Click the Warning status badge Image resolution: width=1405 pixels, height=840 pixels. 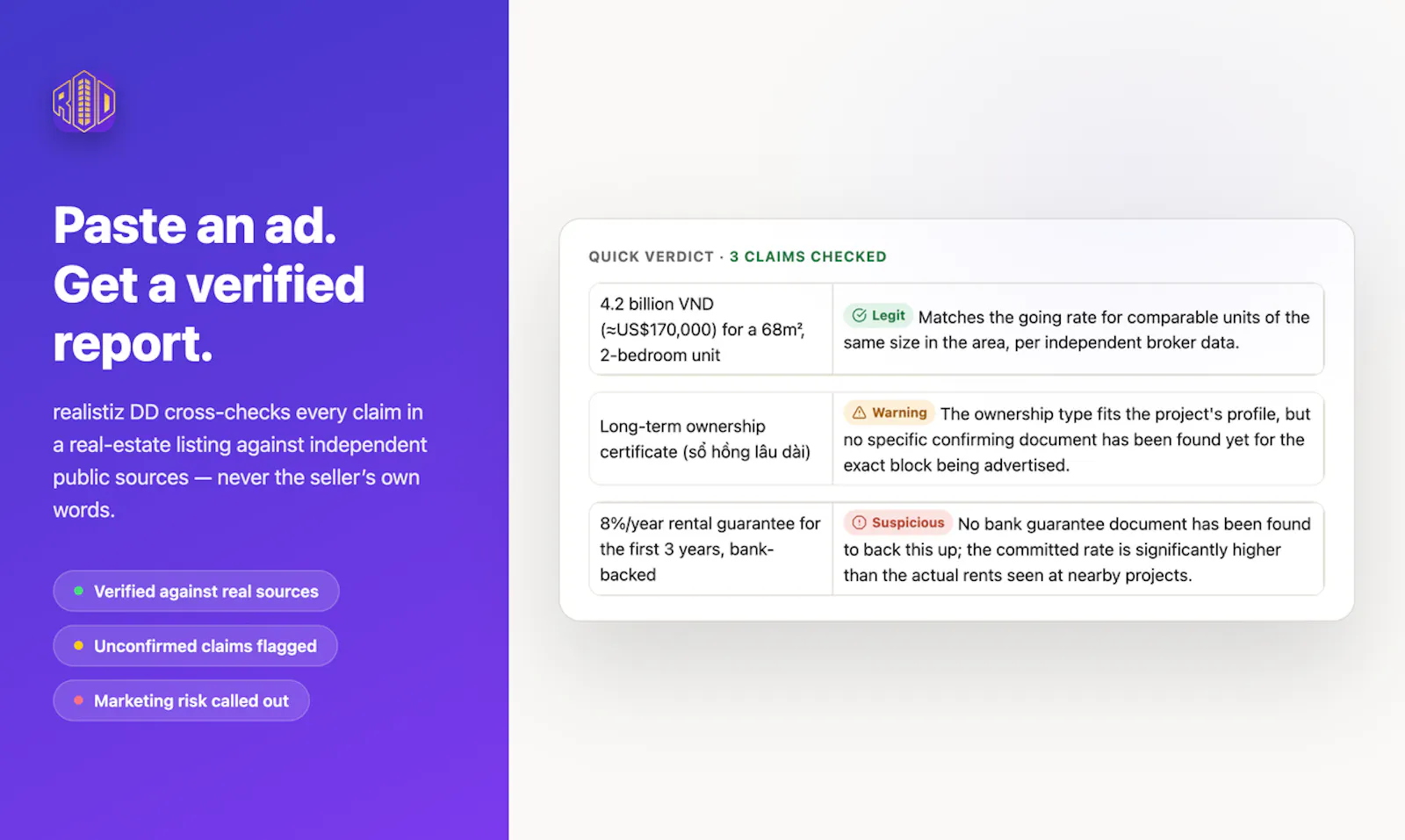tap(889, 413)
